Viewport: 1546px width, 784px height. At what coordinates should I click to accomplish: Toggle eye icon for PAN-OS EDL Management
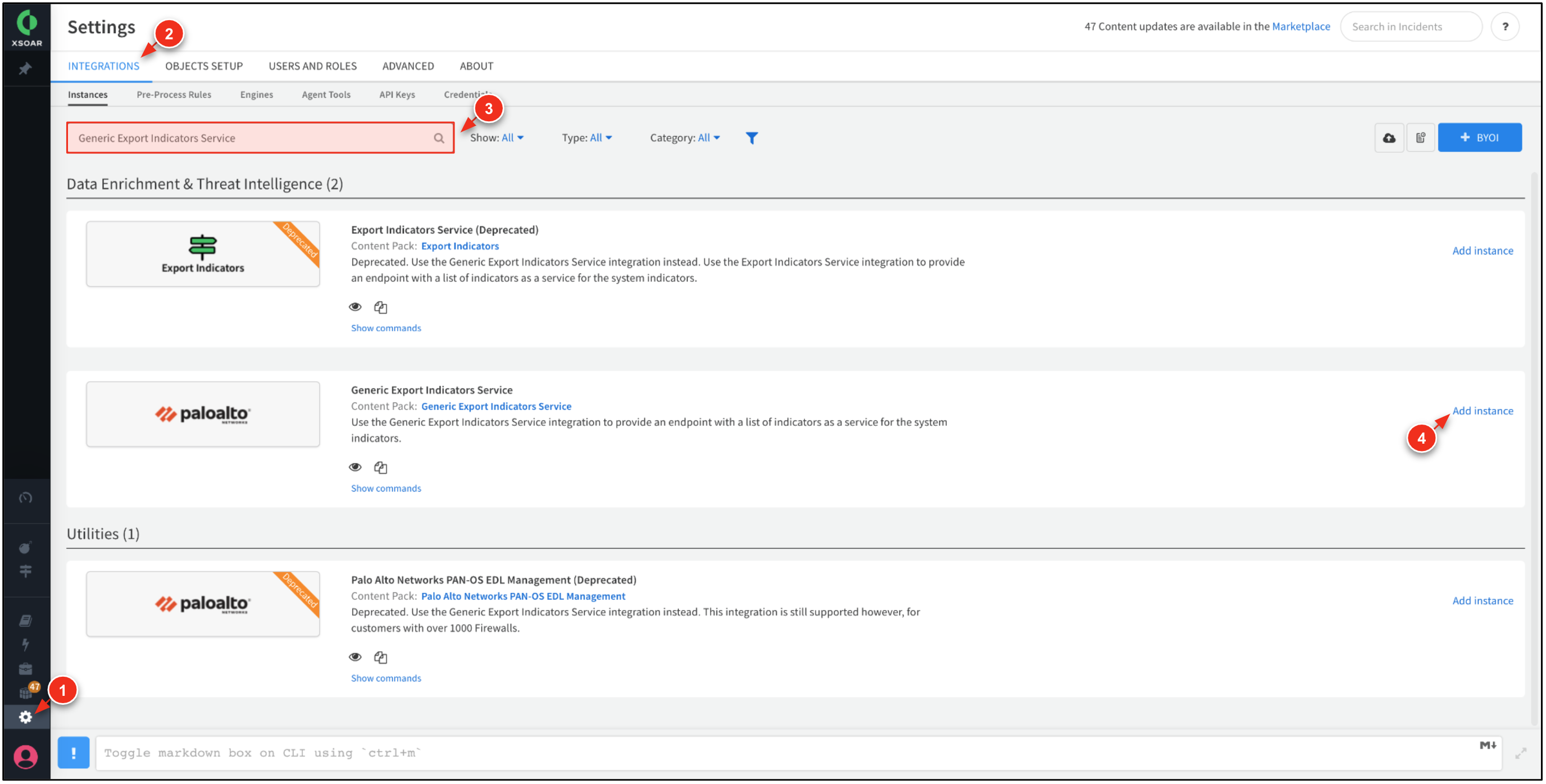point(355,658)
